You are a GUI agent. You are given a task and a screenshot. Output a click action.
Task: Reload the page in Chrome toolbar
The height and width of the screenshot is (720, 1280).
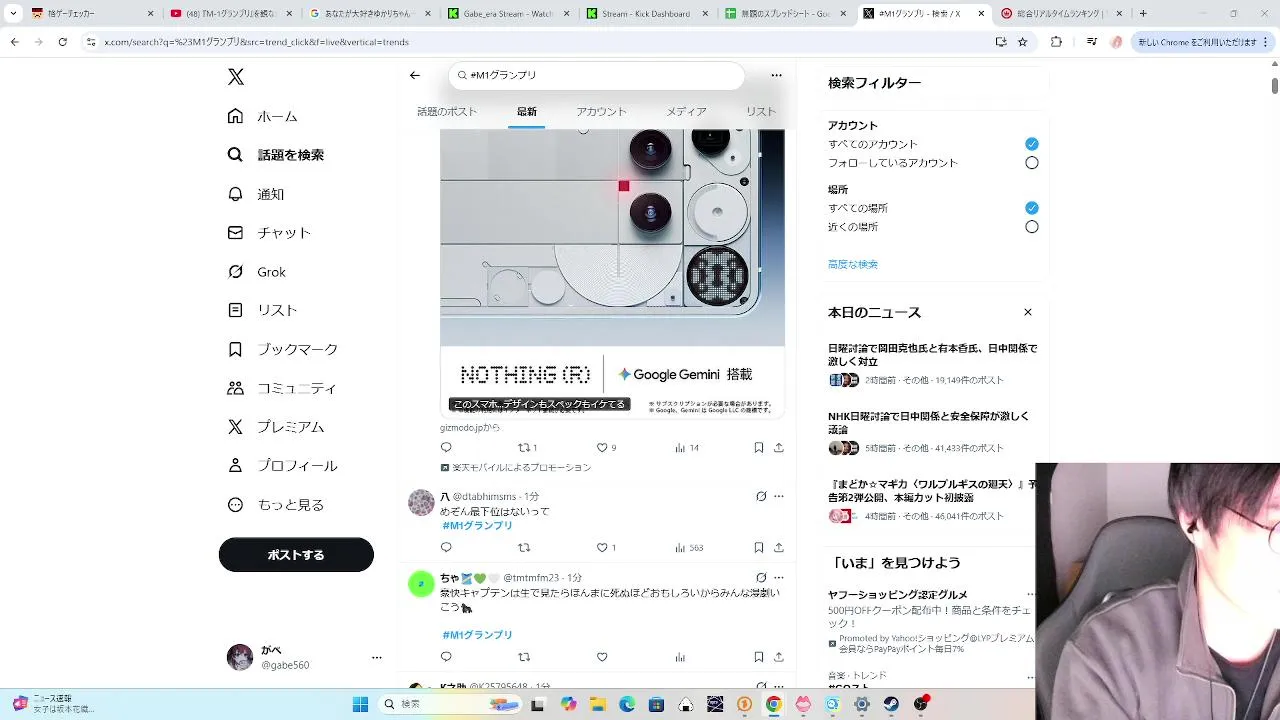tap(63, 42)
